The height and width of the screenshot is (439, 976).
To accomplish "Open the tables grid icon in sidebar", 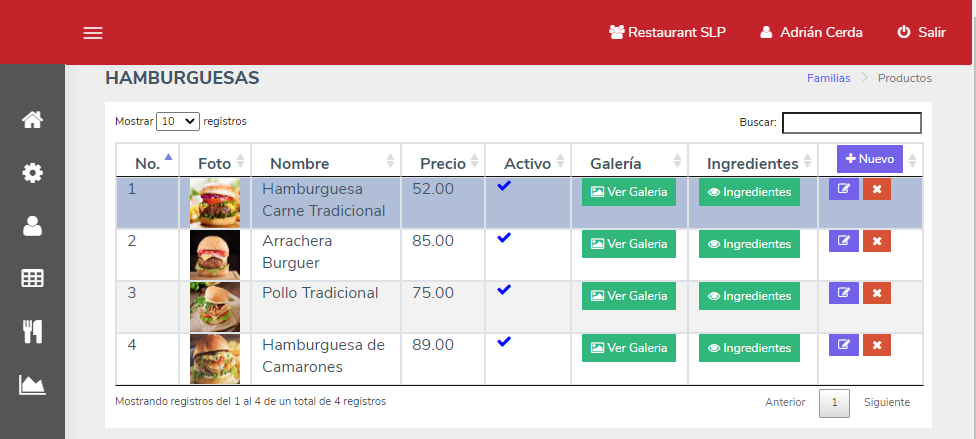I will click(x=32, y=278).
